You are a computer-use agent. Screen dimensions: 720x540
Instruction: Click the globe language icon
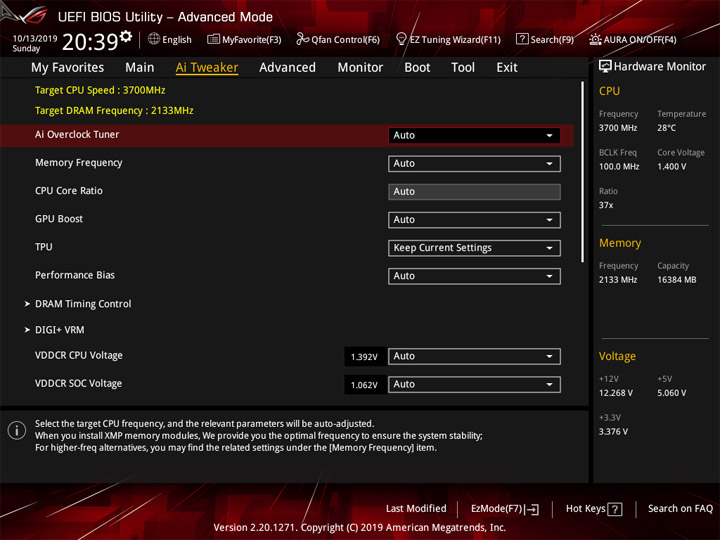pyautogui.click(x=154, y=39)
